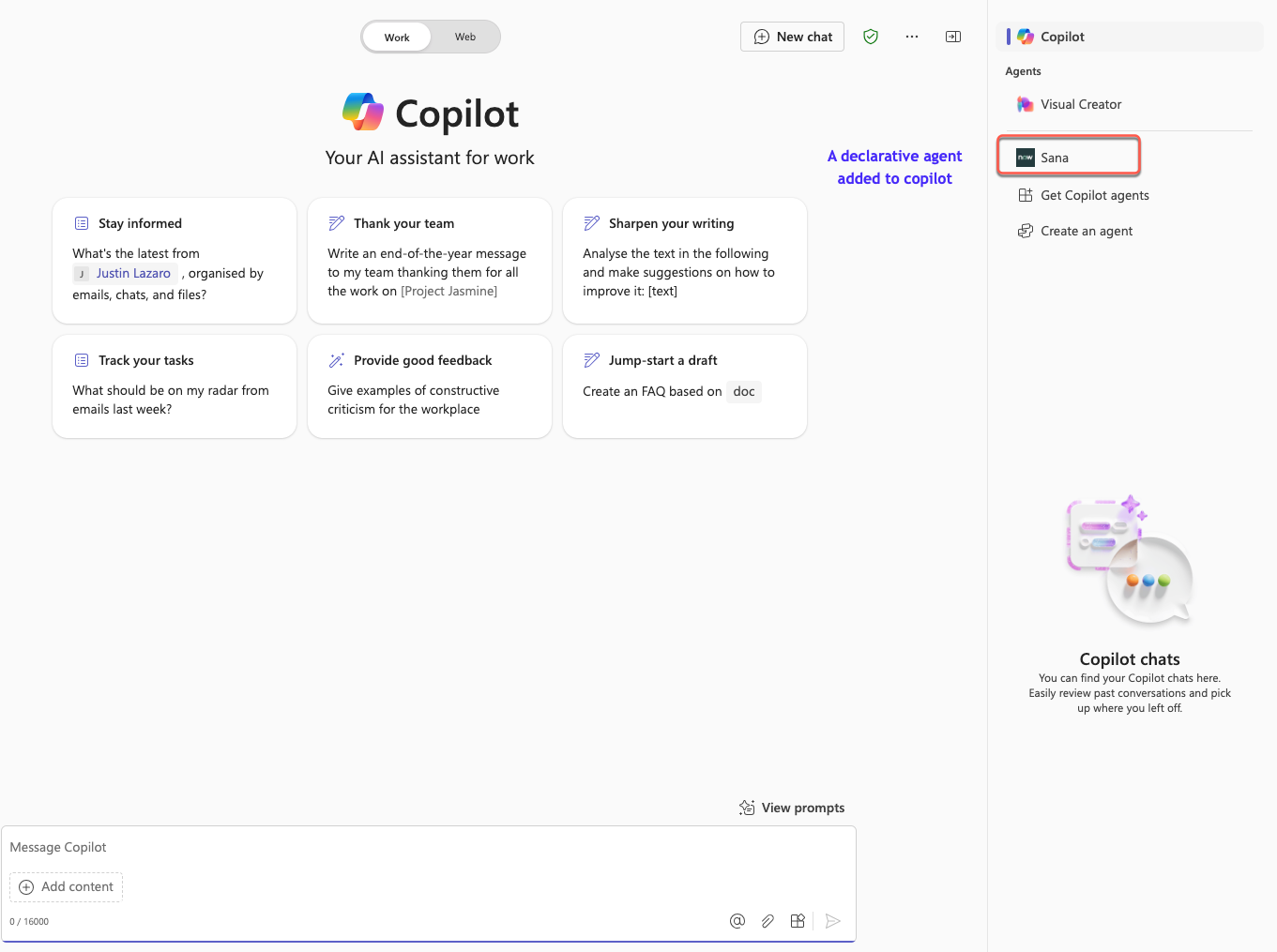The image size is (1277, 952).
Task: Click the Sharpen your writing pen icon
Action: tap(592, 223)
